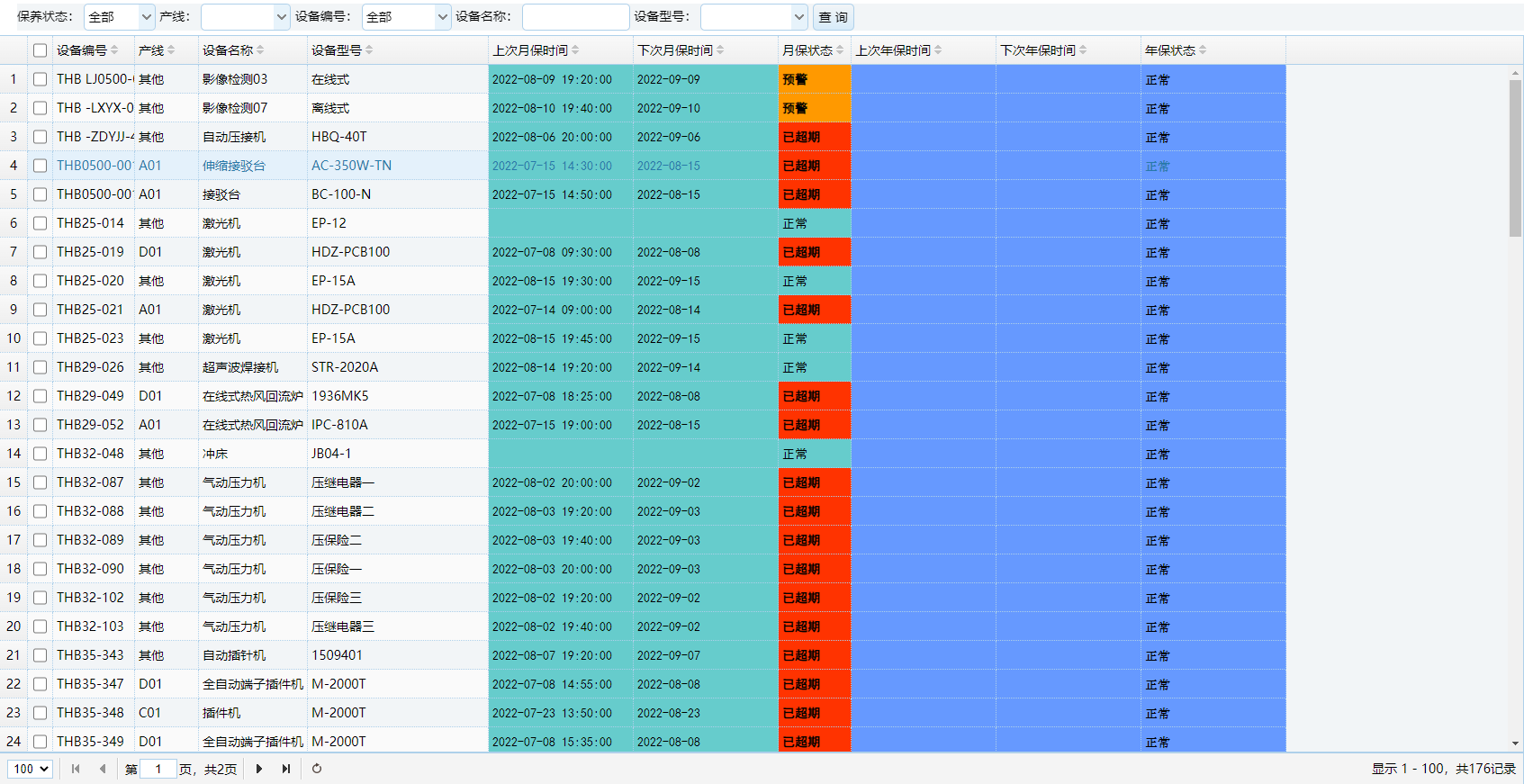Select equipment name 伸缩接驳台
1524x784 pixels.
coord(234,166)
